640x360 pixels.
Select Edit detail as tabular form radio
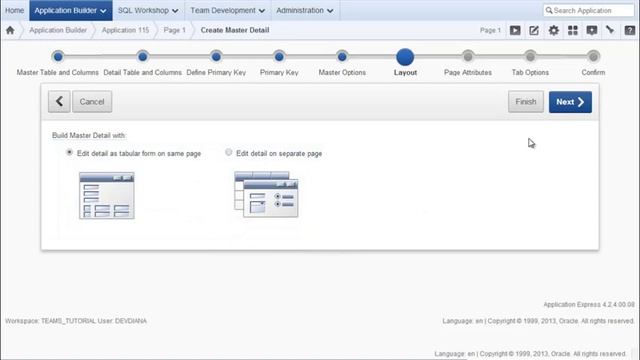pyautogui.click(x=69, y=152)
